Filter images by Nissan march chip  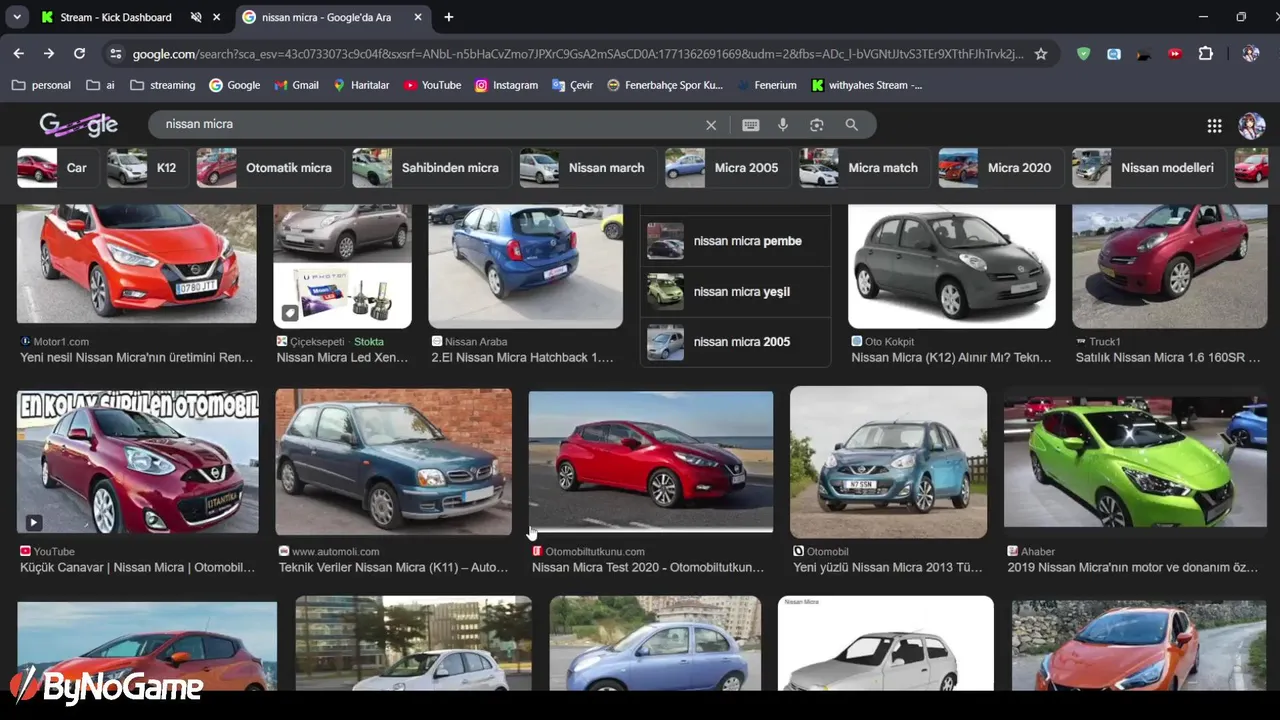587,168
